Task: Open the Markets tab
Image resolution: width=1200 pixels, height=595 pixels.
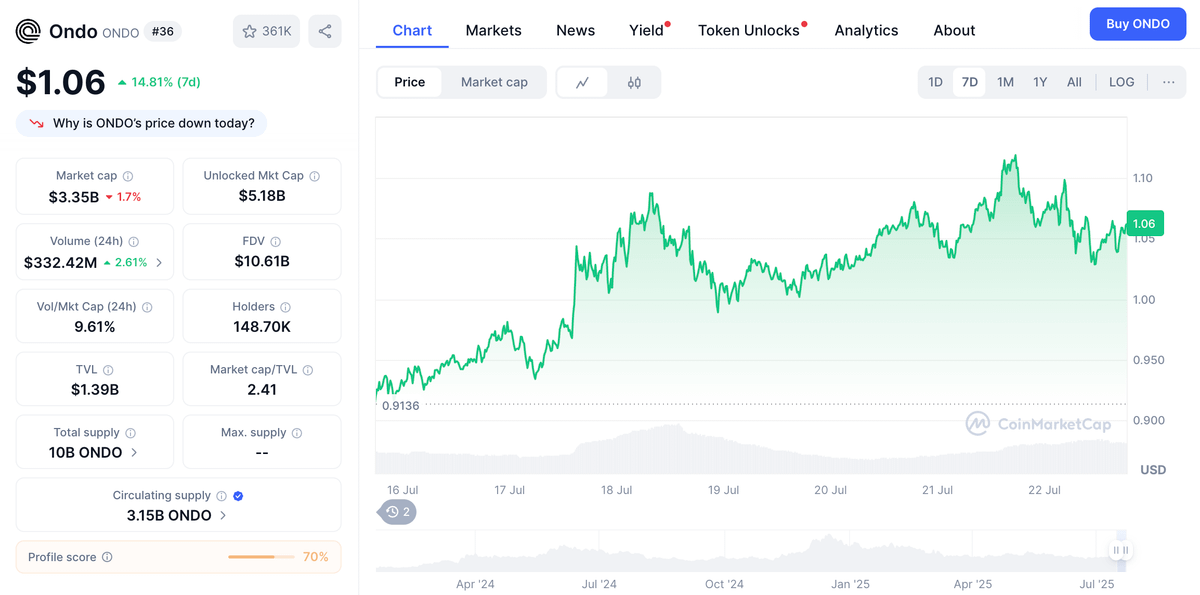Action: pyautogui.click(x=493, y=30)
